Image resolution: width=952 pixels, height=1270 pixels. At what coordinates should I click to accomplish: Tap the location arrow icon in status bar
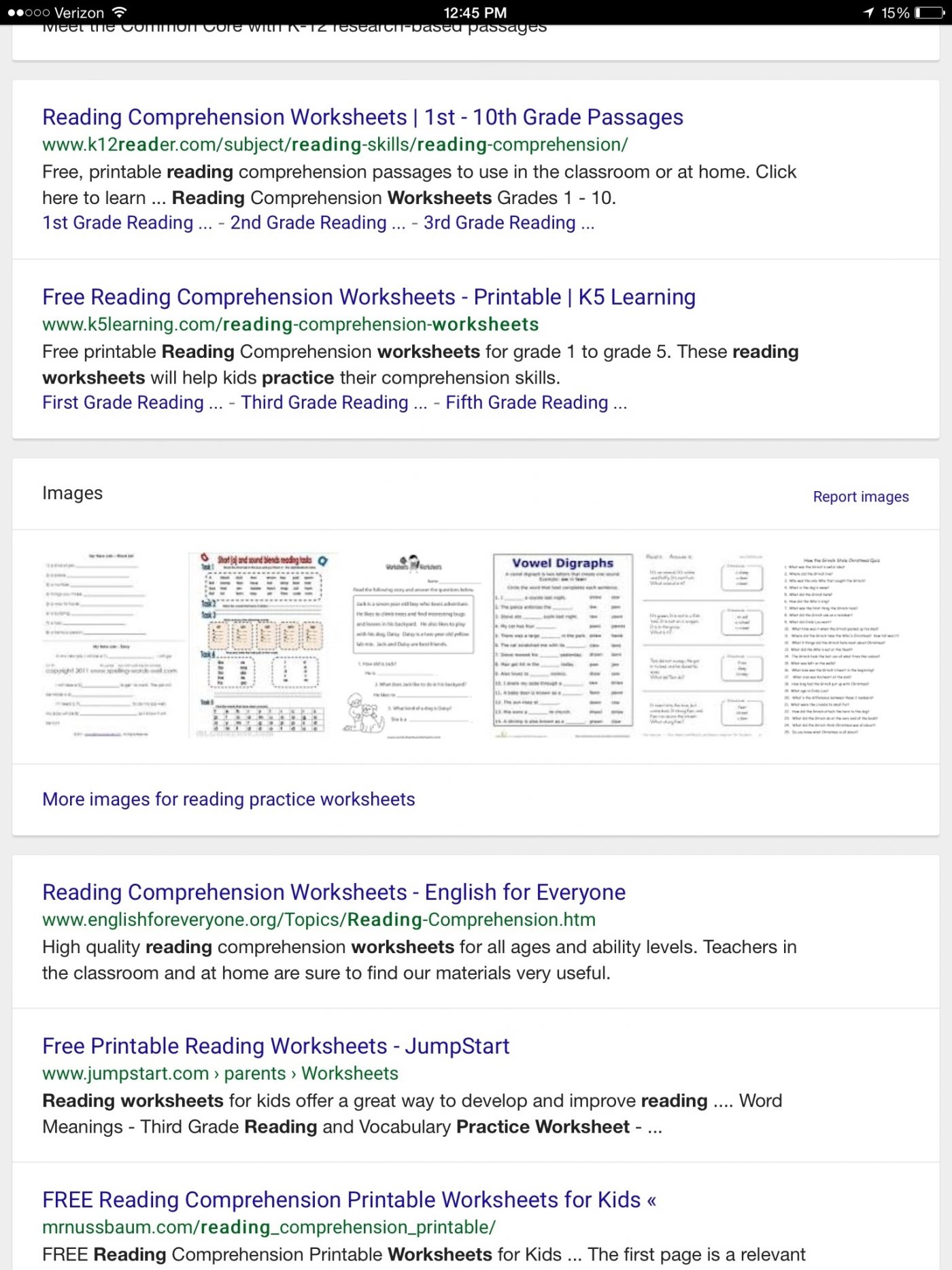coord(868,13)
